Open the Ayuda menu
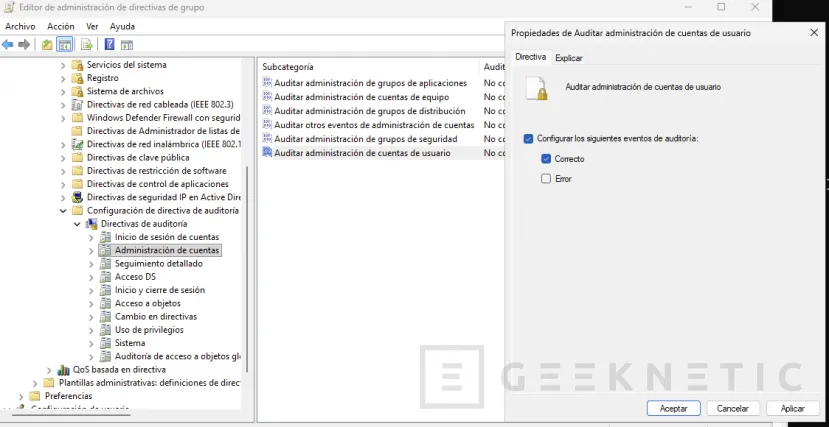This screenshot has width=829, height=427. click(122, 26)
